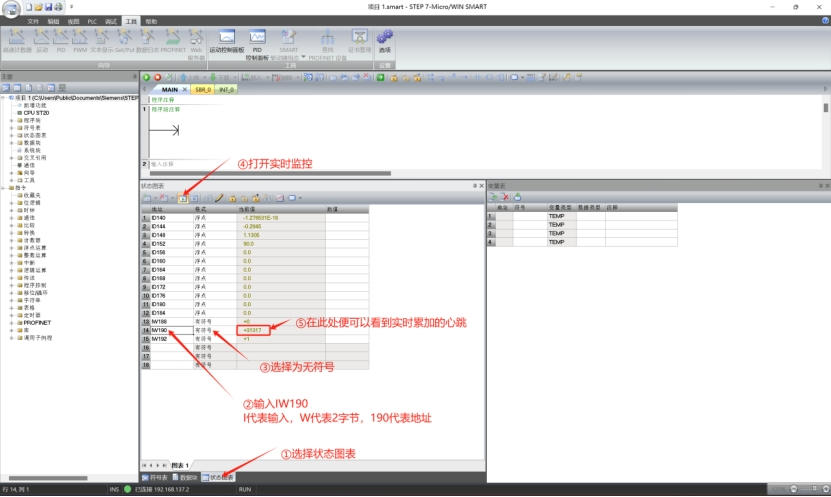Image resolution: width=831 pixels, height=497 pixels.
Task: Open the PLC menu tab
Action: 92,20
